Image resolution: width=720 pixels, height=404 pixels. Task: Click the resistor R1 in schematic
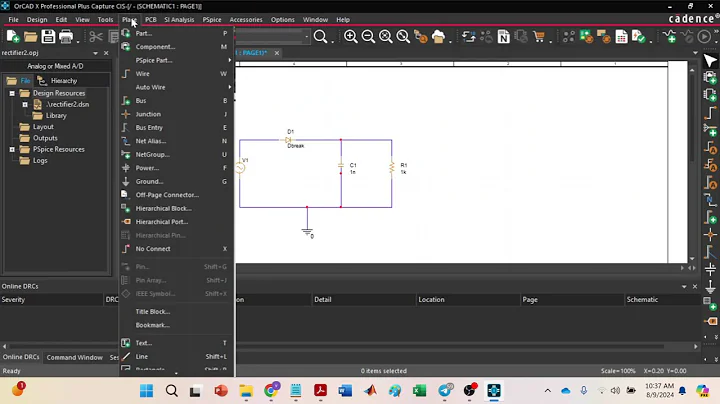392,168
